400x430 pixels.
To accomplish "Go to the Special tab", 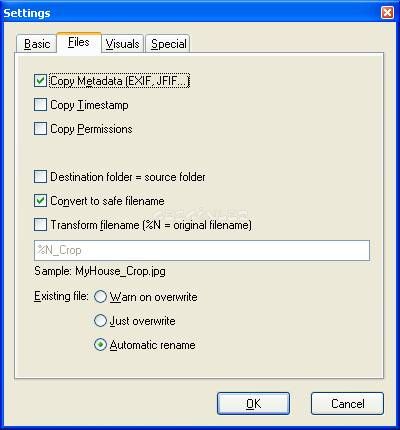I will (x=168, y=44).
